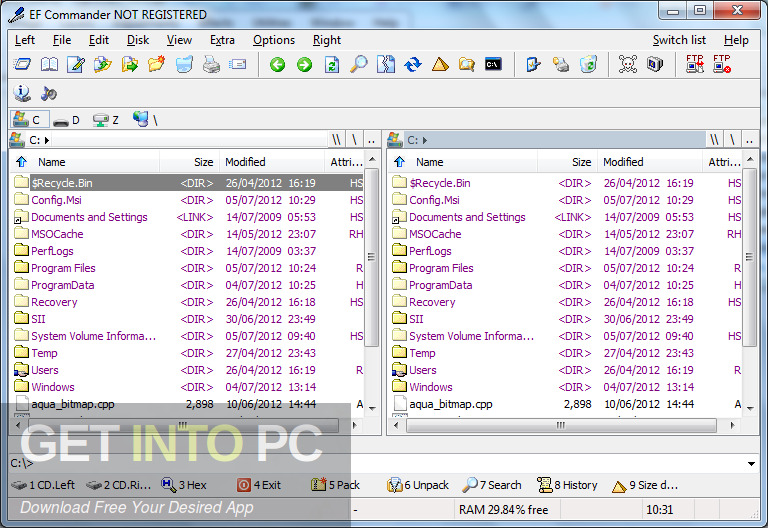This screenshot has height=528, width=768.
Task: Click the 5 Pack function button
Action: point(336,485)
